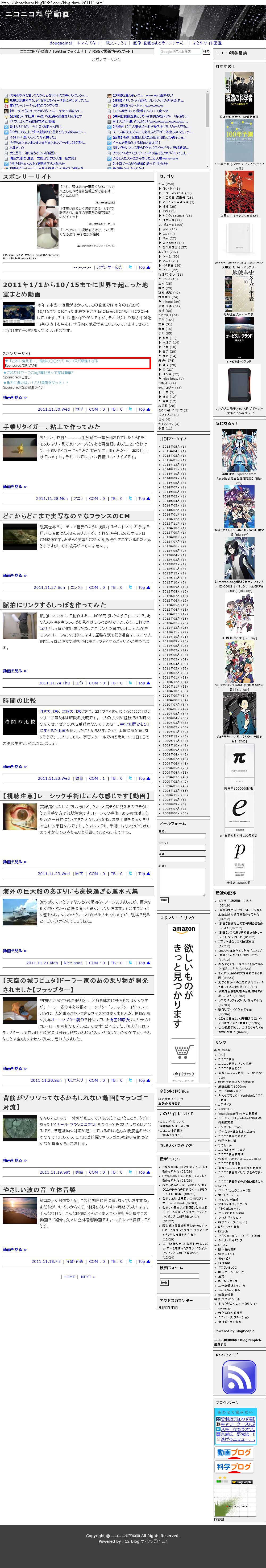Select 航空にゅうす in the top navigation
The height and width of the screenshot is (1568, 266).
pos(117,43)
